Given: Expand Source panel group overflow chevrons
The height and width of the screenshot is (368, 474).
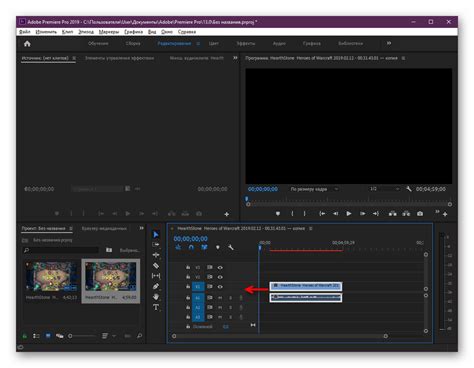Looking at the screenshot, I should click(235, 58).
